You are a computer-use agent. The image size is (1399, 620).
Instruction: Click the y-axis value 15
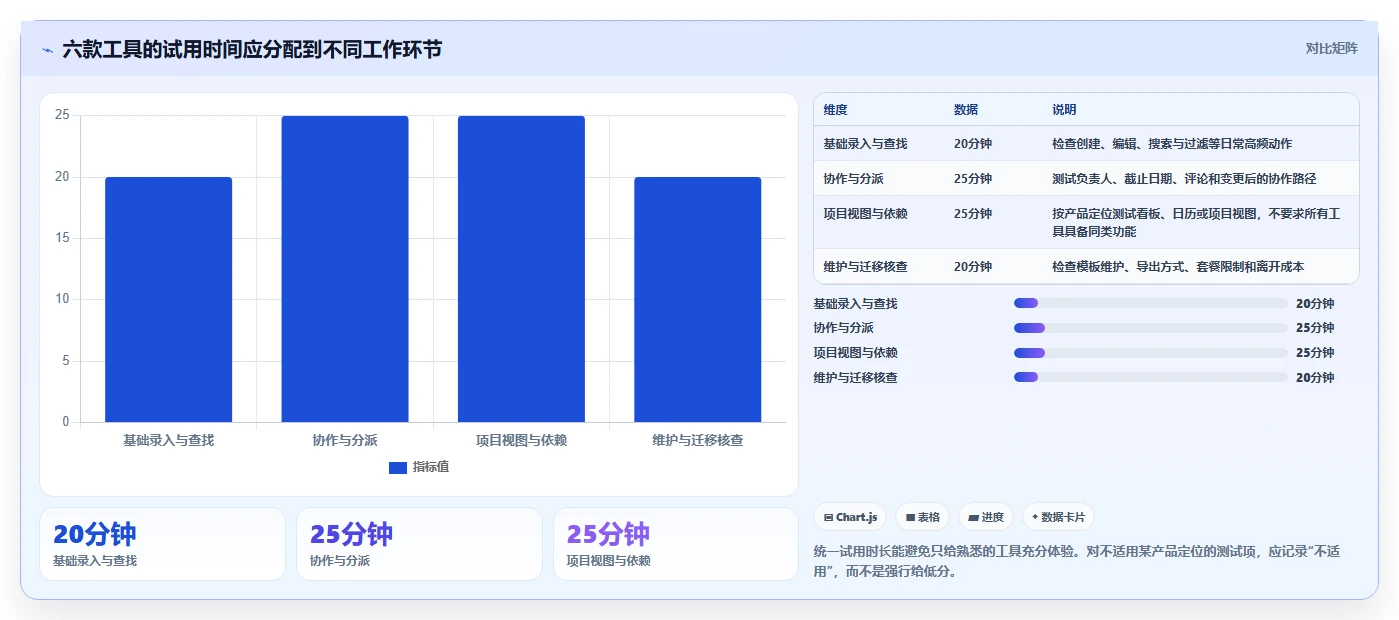62,238
